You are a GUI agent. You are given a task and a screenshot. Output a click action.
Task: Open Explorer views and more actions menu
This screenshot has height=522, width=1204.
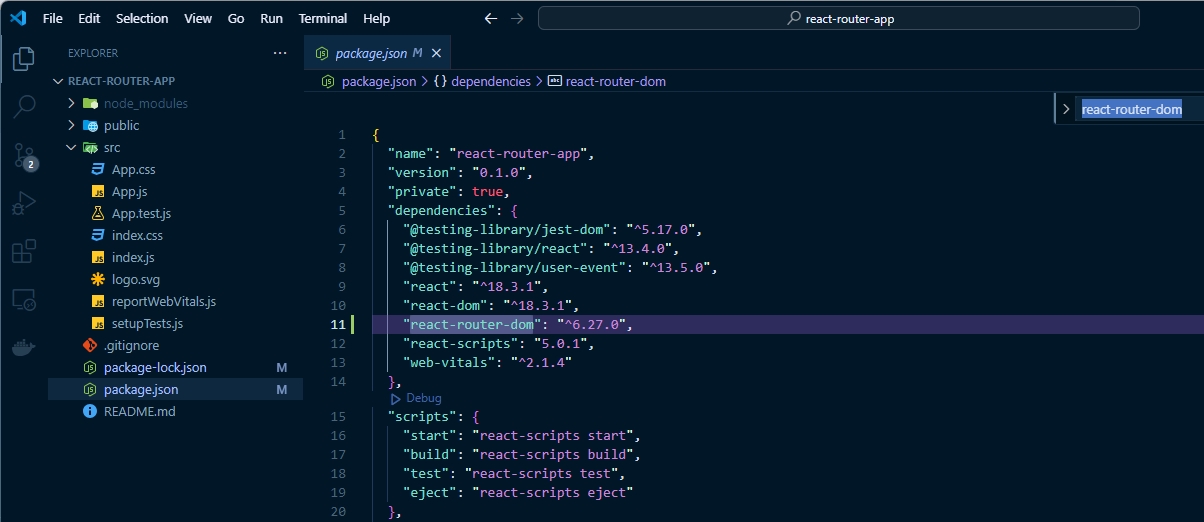pos(280,53)
